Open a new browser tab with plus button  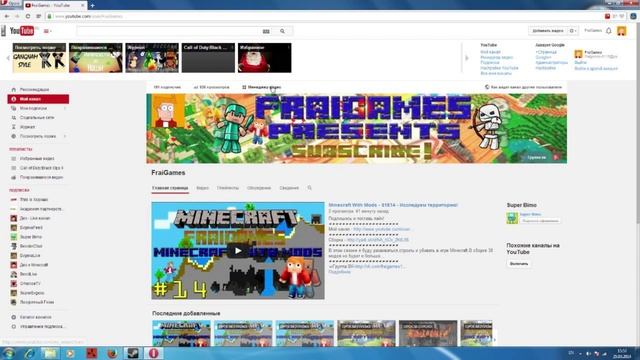coord(93,5)
